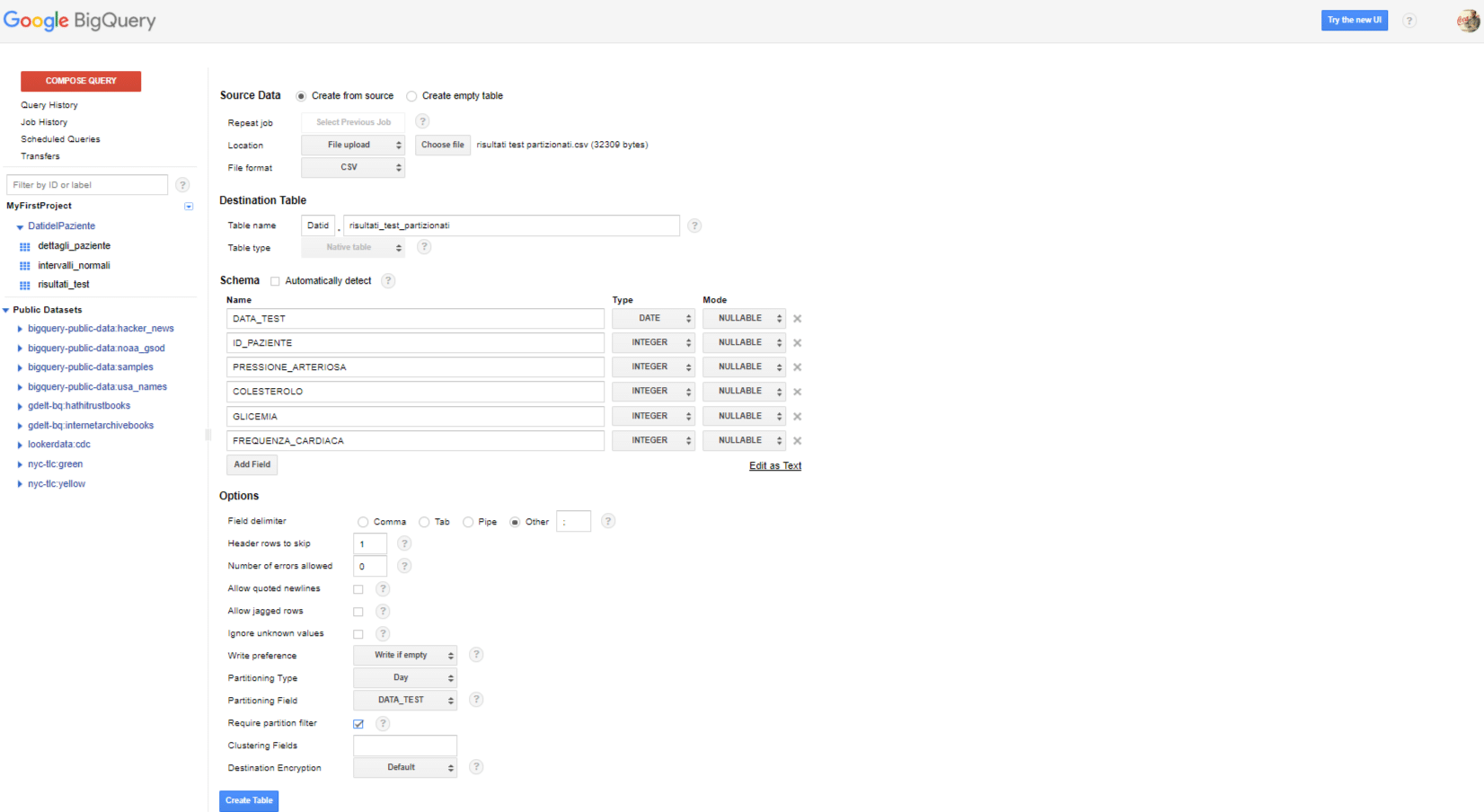
Task: Click the help icon next to Table type
Action: (424, 247)
